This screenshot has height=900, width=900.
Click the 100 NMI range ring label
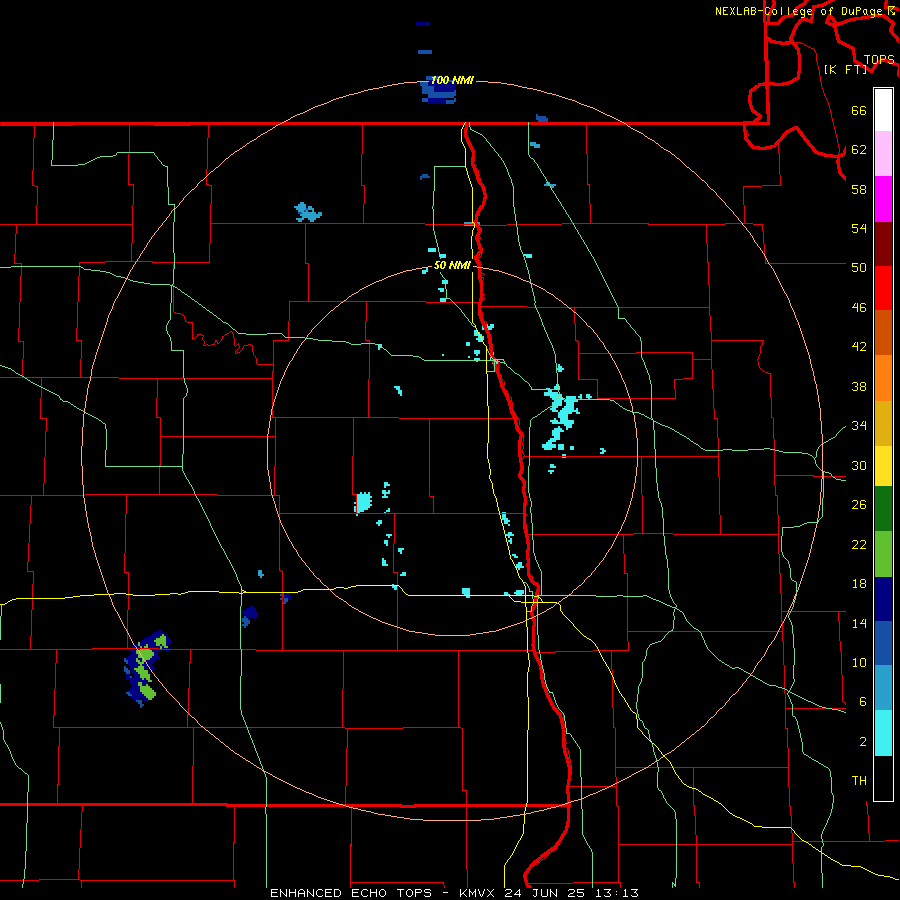(452, 80)
